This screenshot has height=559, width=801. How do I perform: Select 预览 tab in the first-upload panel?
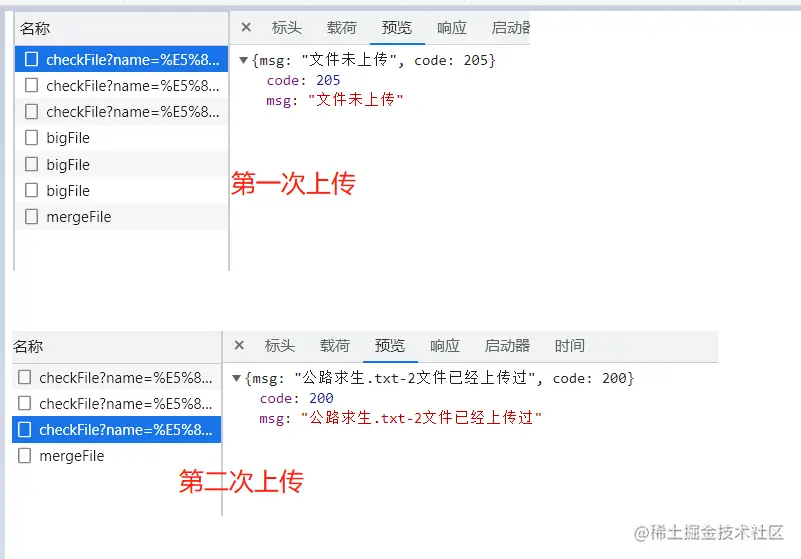tap(396, 28)
